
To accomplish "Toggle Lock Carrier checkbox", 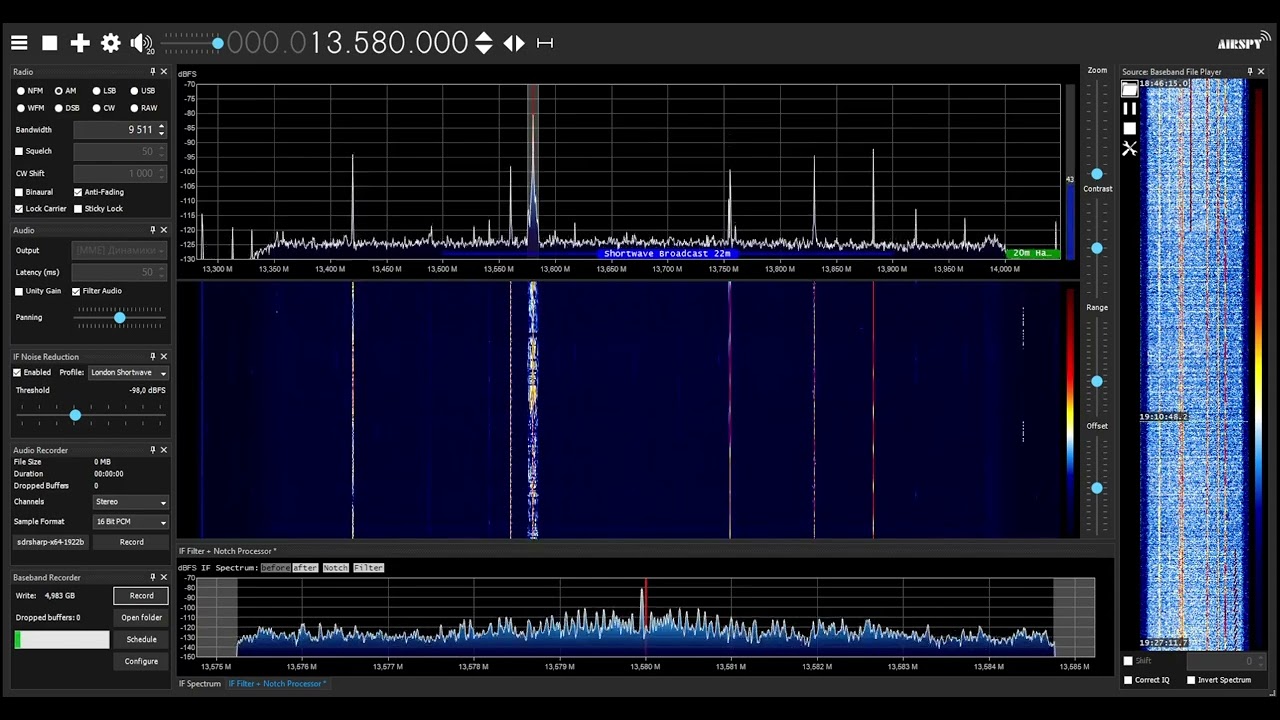I will click(x=19, y=209).
